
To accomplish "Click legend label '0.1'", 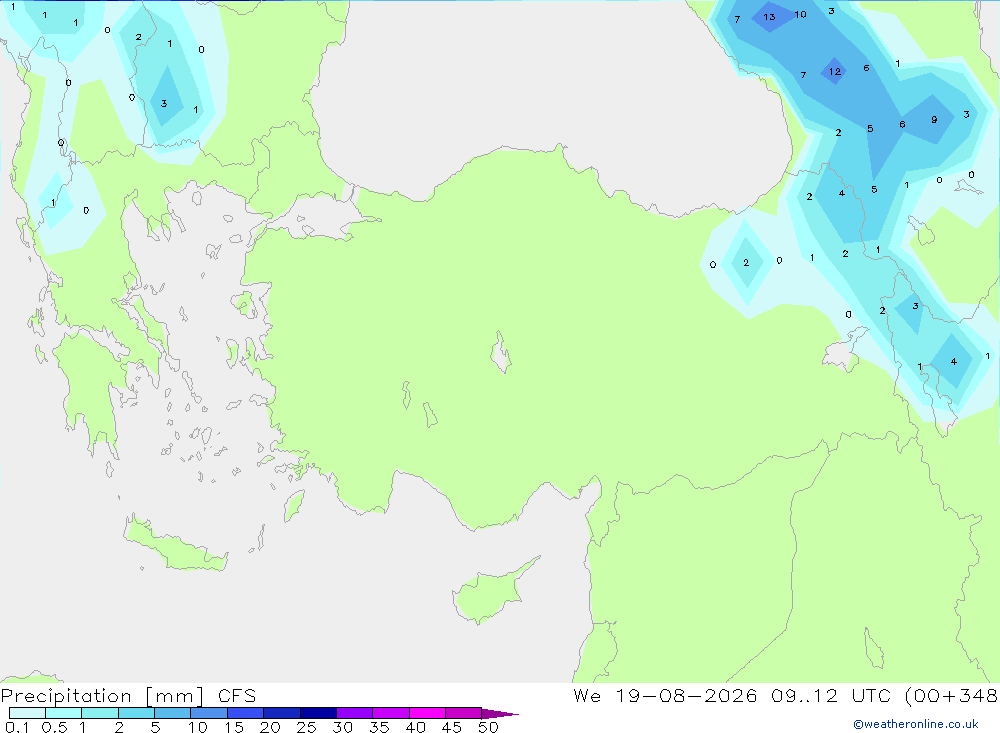I will click(x=17, y=727).
